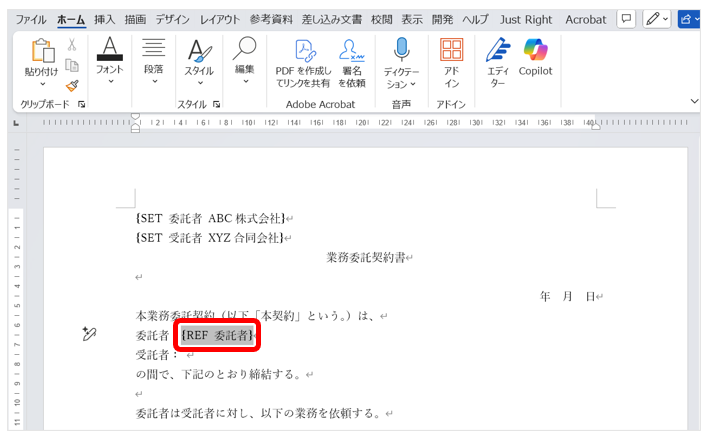
Task: Click the 委託者は受託者に対し line
Action: pos(259,413)
